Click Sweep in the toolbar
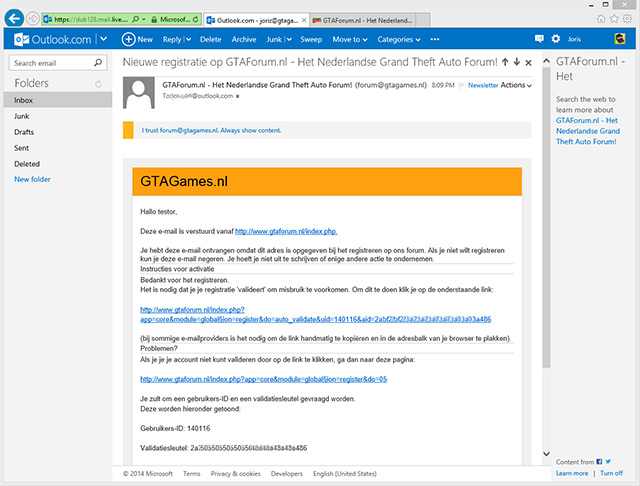The image size is (640, 486). [311, 39]
